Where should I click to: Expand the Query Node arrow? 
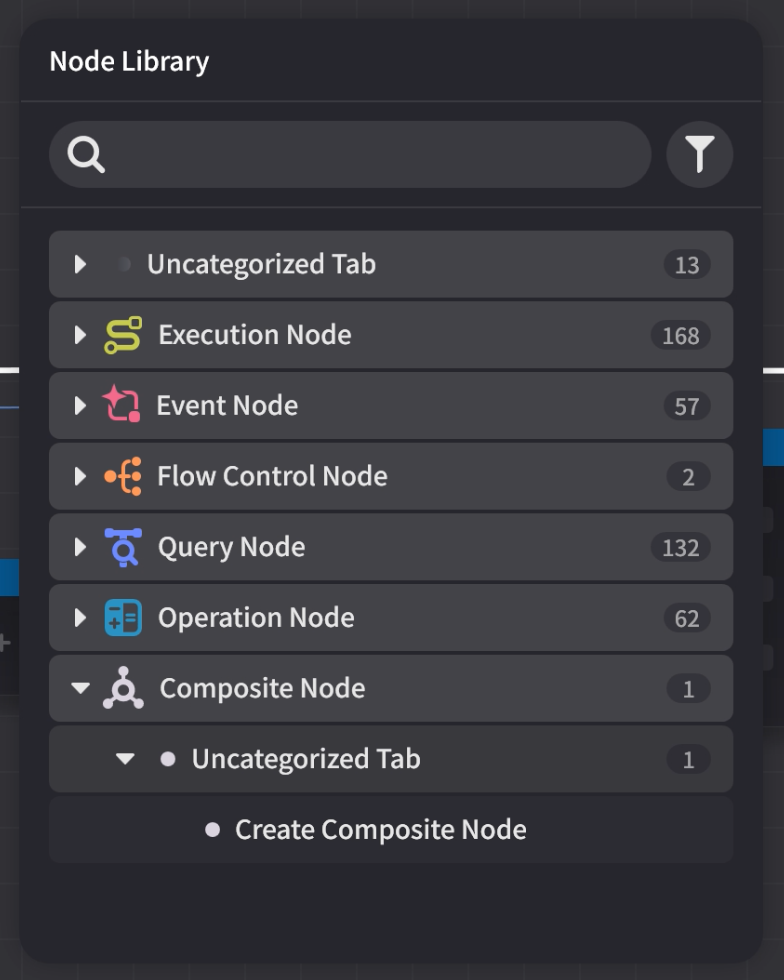pyautogui.click(x=80, y=547)
